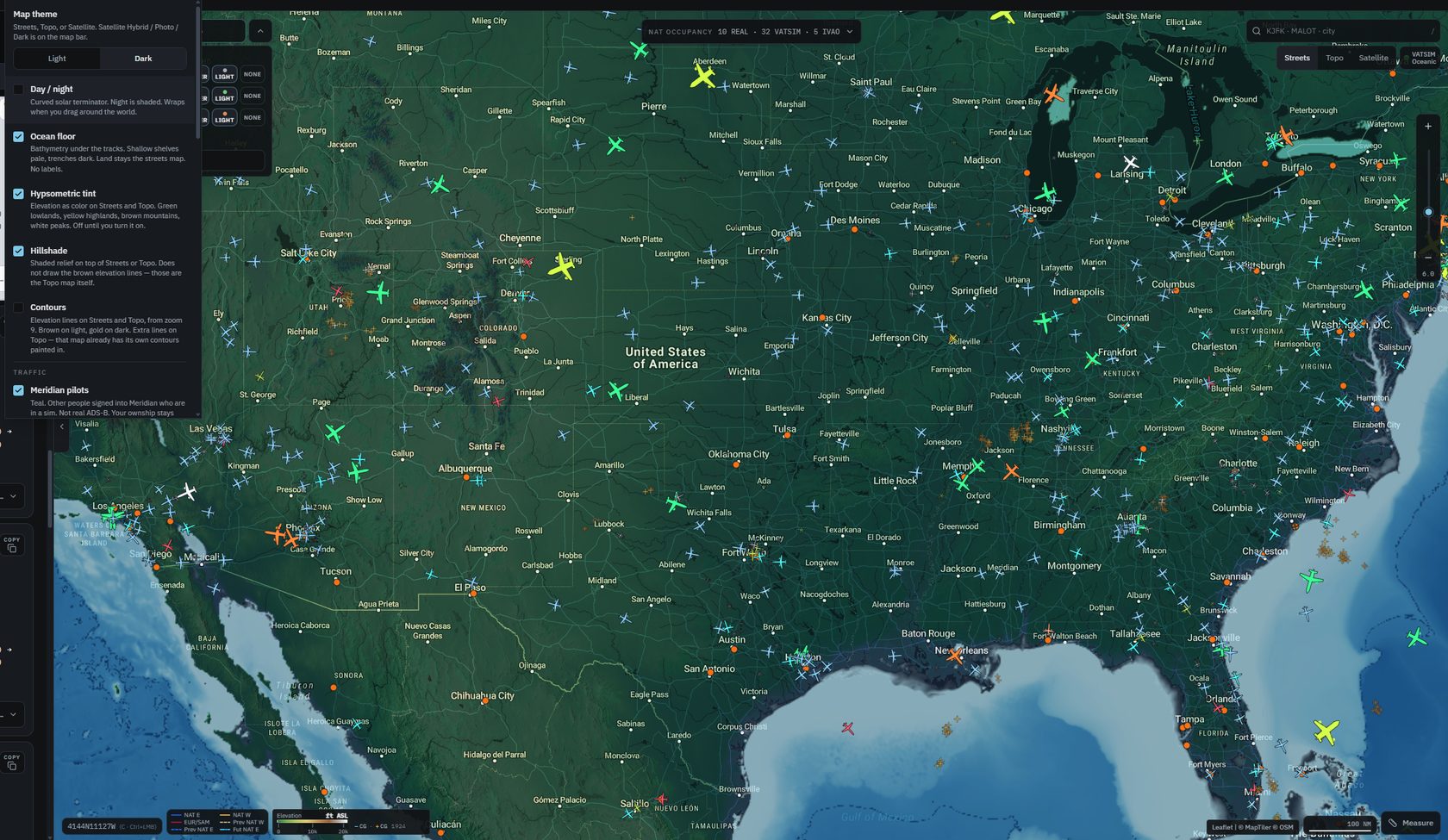Screen dimensions: 1448x840
Task: Click the search magnifier icon
Action: click(x=1256, y=31)
